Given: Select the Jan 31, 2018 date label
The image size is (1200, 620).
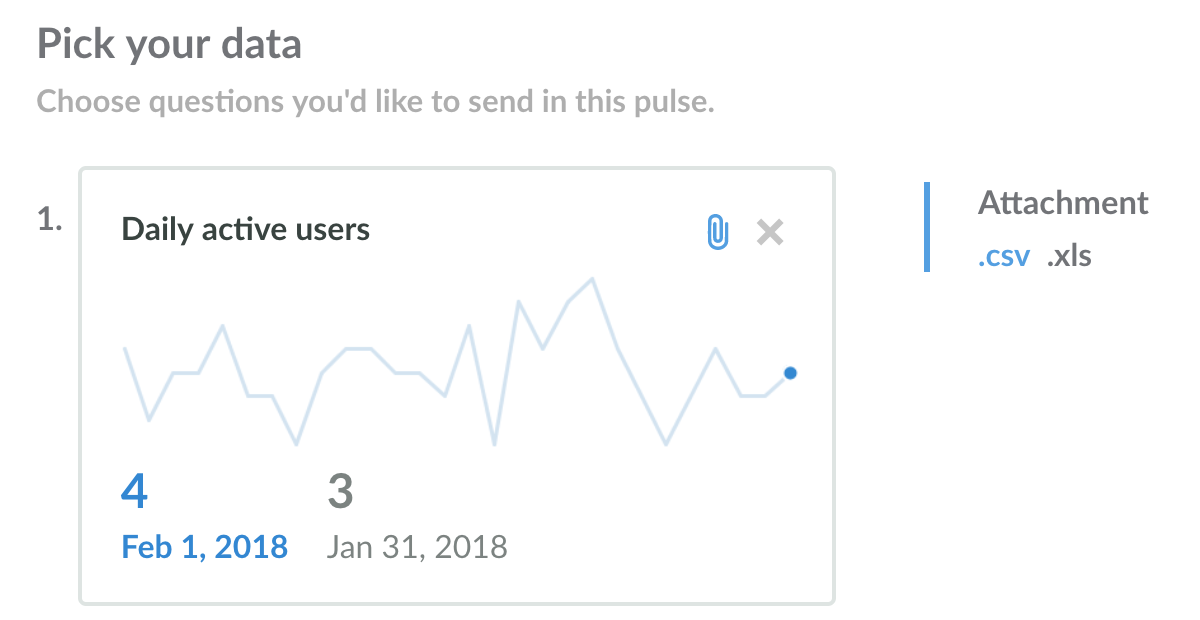Looking at the screenshot, I should click(417, 547).
